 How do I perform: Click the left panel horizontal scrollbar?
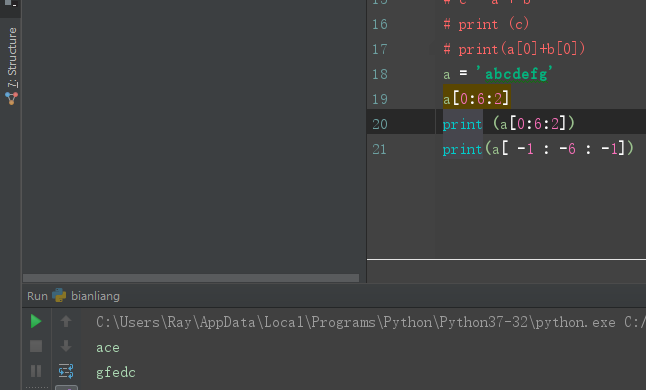tap(191, 278)
